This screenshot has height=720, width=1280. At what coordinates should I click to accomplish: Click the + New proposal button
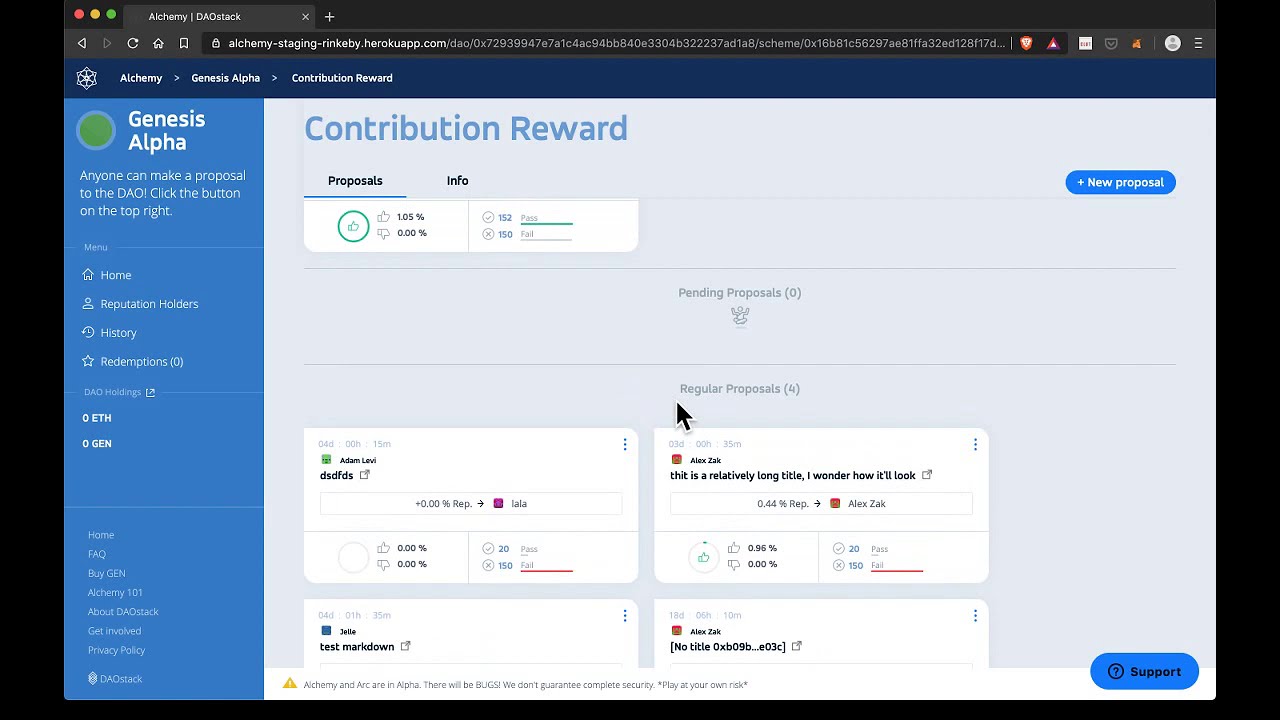pos(1120,182)
